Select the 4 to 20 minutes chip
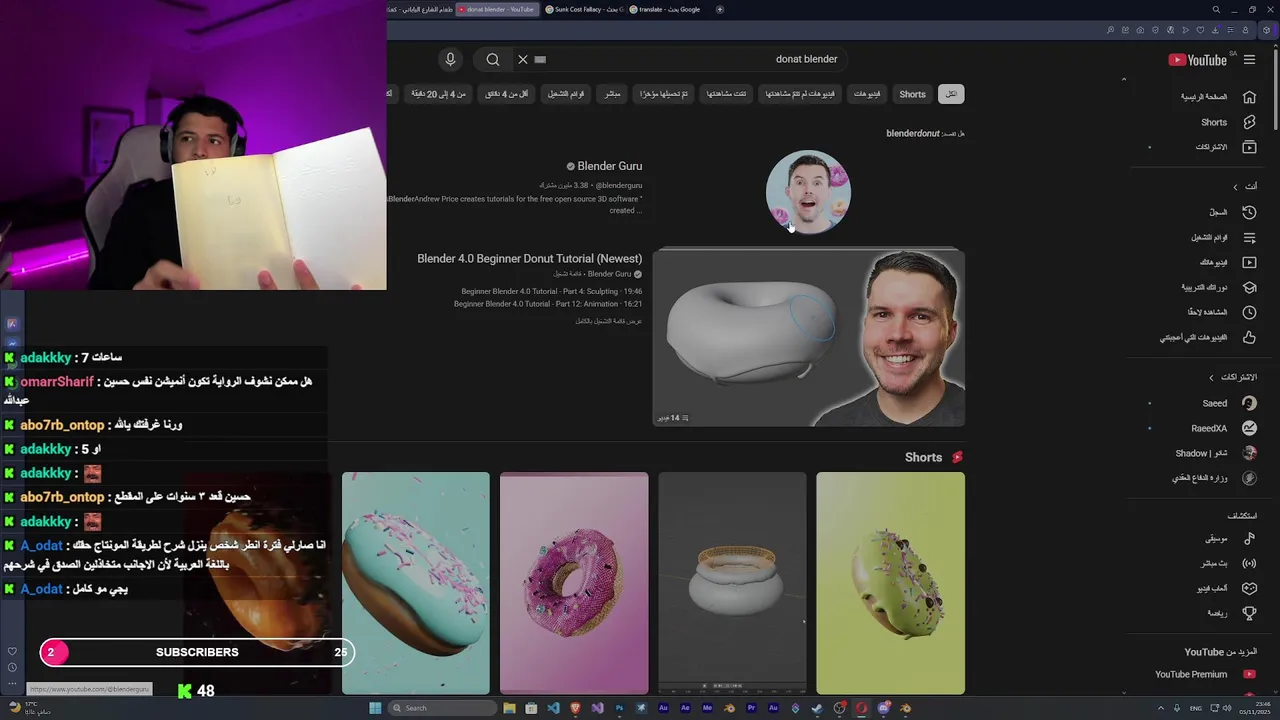1280x720 pixels. (x=438, y=94)
